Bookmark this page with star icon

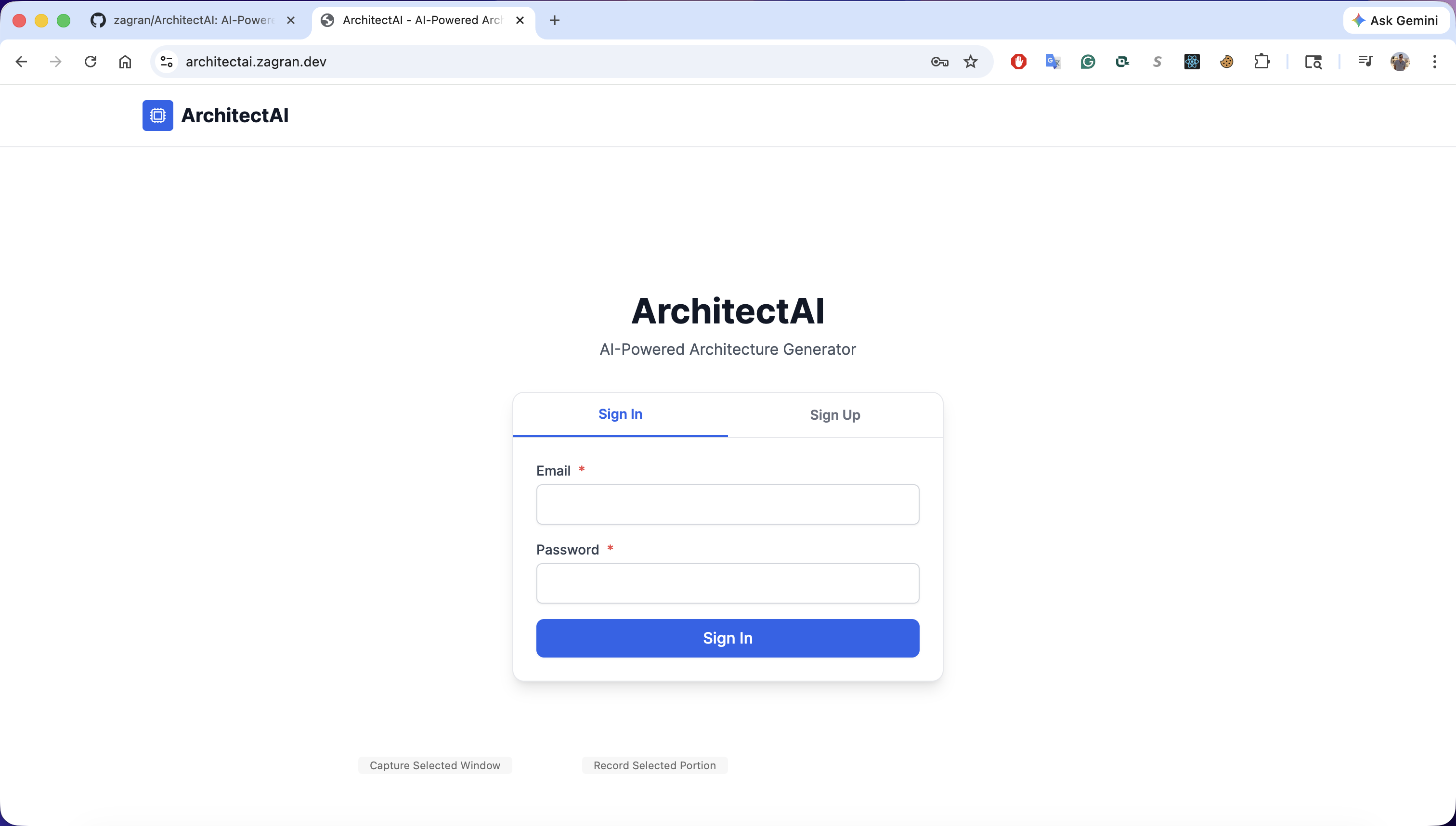(971, 62)
